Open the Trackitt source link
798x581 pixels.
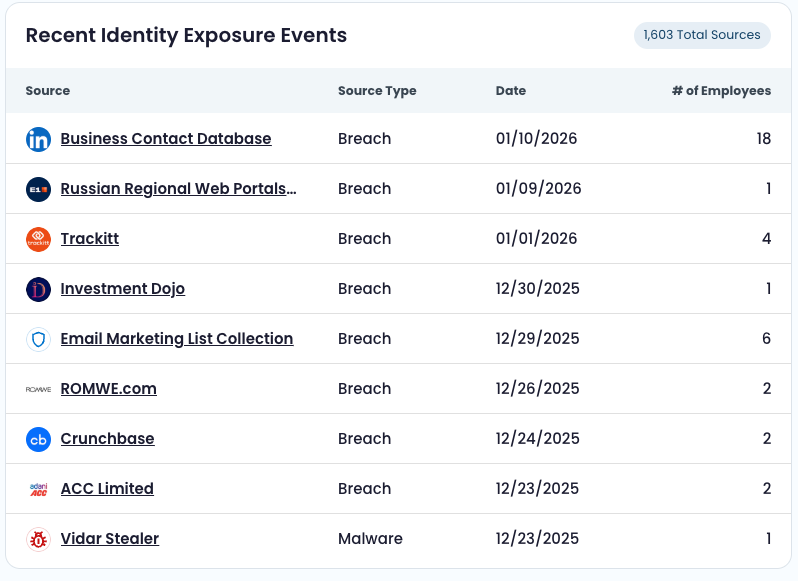pyautogui.click(x=90, y=238)
